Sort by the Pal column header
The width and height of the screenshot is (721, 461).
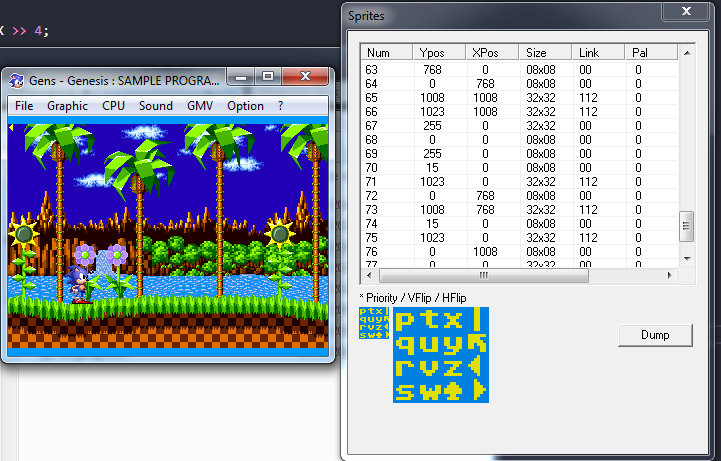[651, 52]
